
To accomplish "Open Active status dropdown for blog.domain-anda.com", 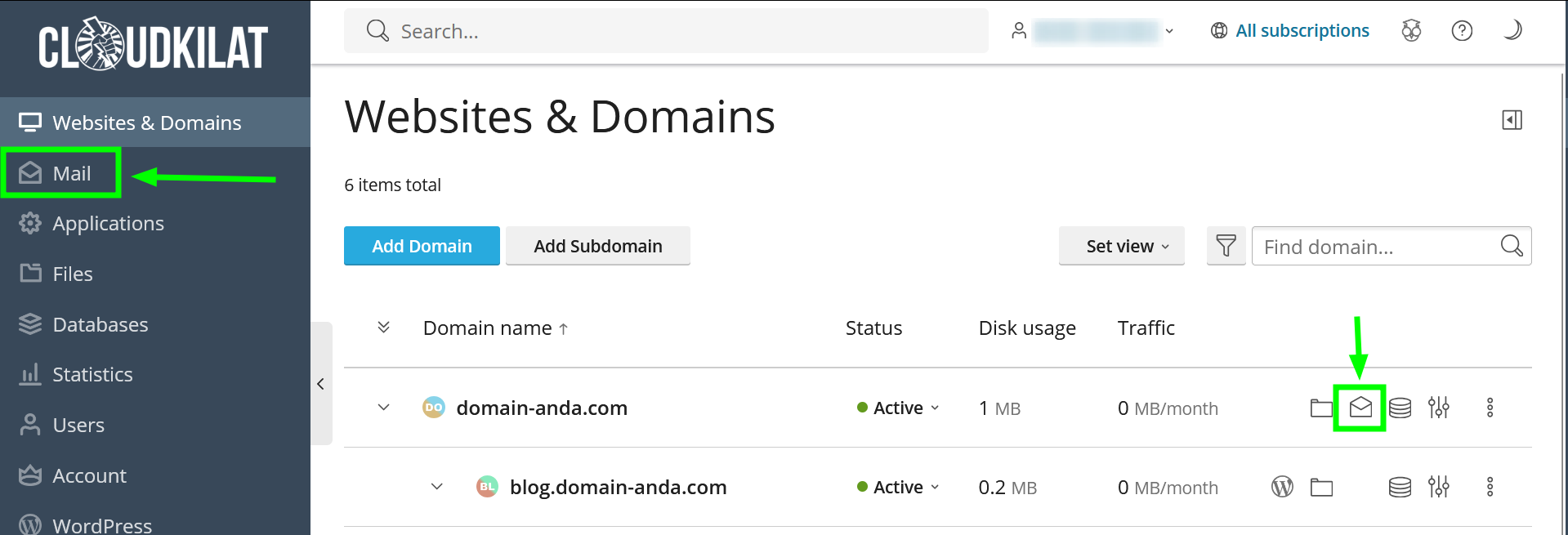I will tap(899, 487).
